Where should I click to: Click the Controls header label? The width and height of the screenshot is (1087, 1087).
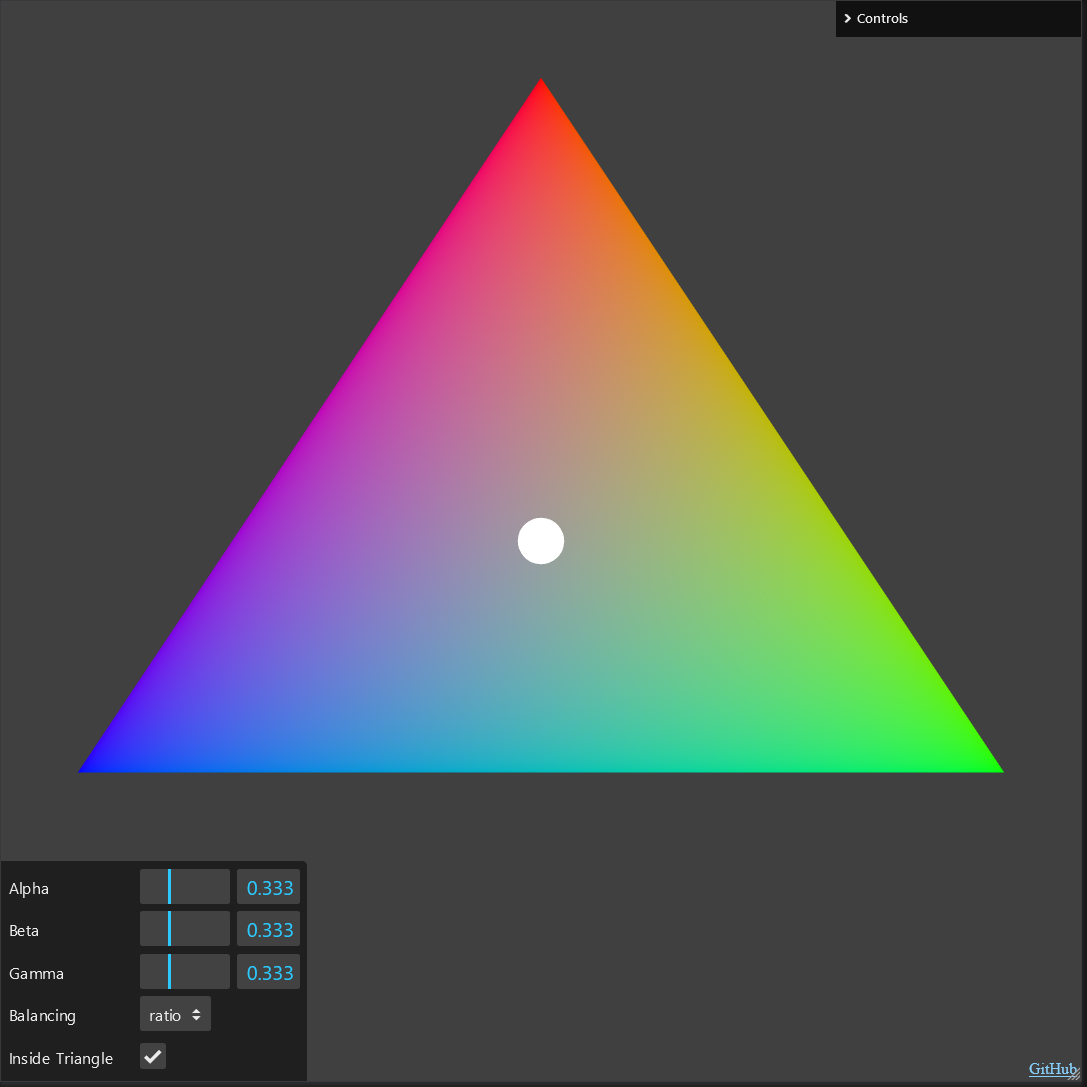tap(883, 18)
